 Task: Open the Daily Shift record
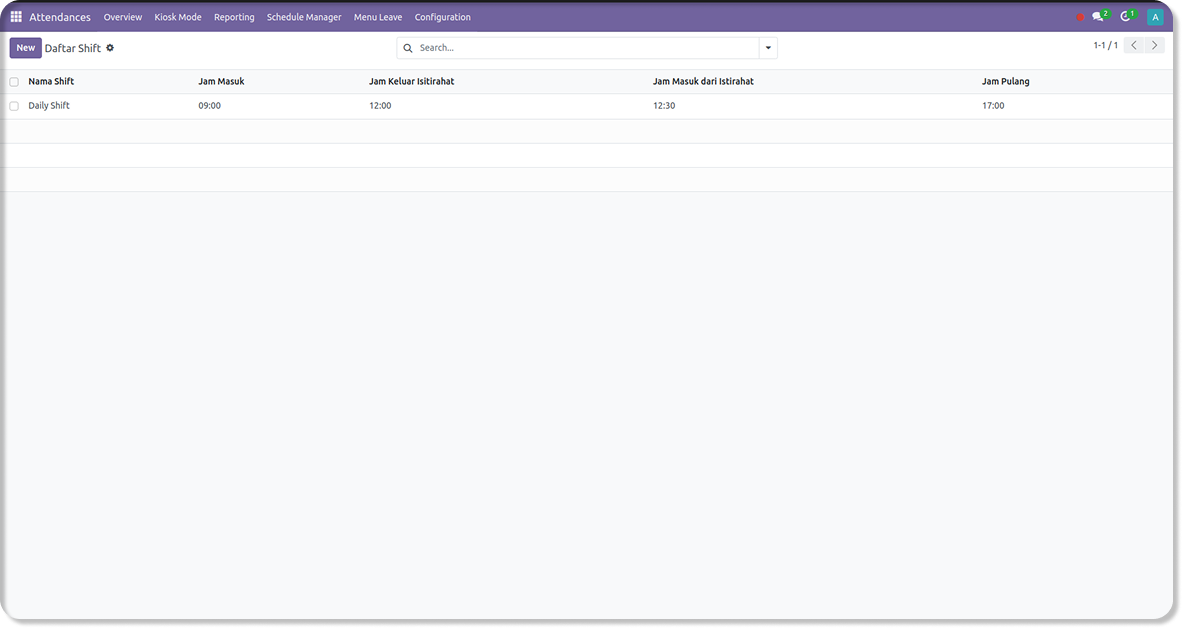(x=49, y=106)
